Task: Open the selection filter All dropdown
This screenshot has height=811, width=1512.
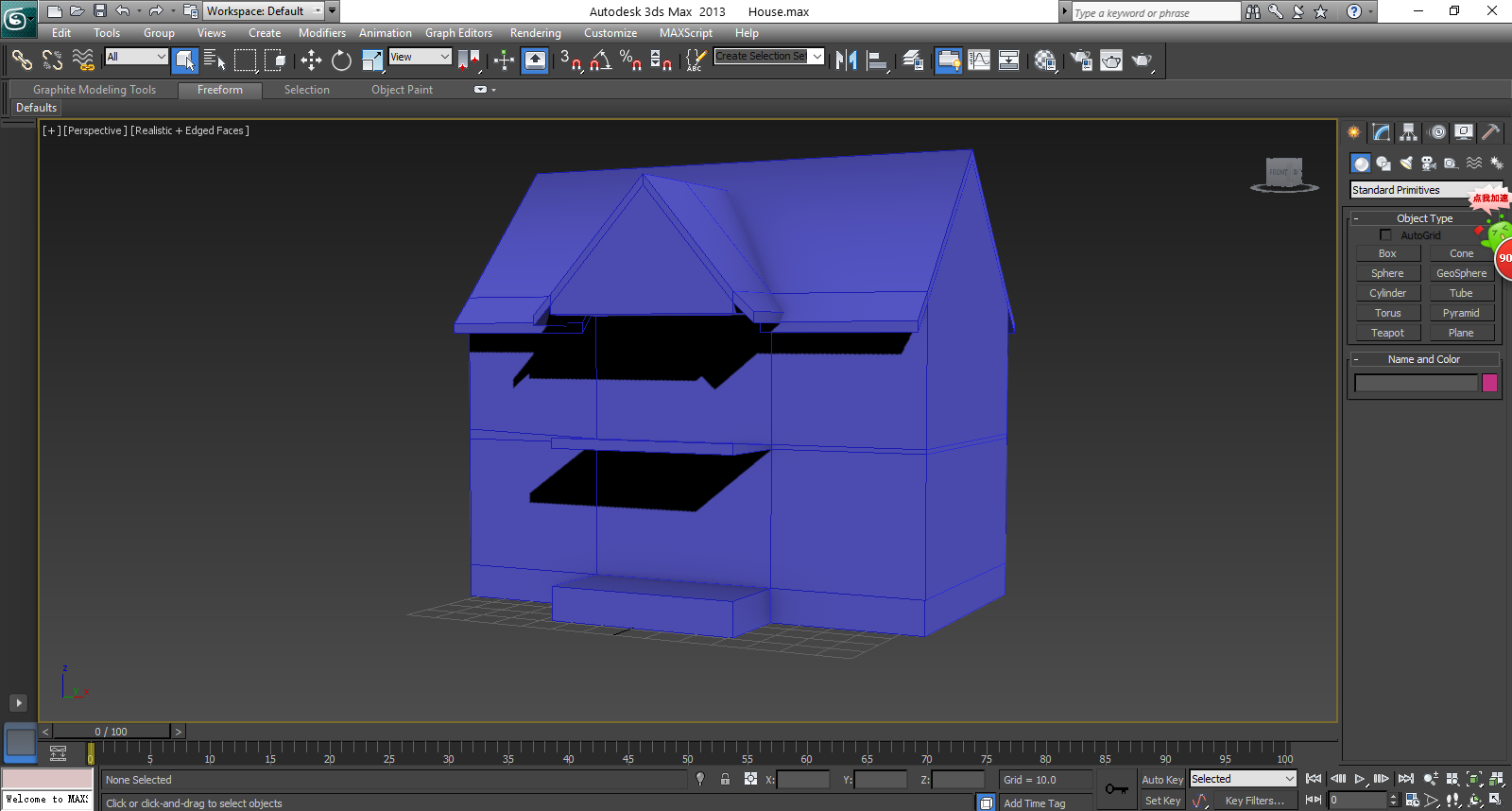Action: (136, 57)
